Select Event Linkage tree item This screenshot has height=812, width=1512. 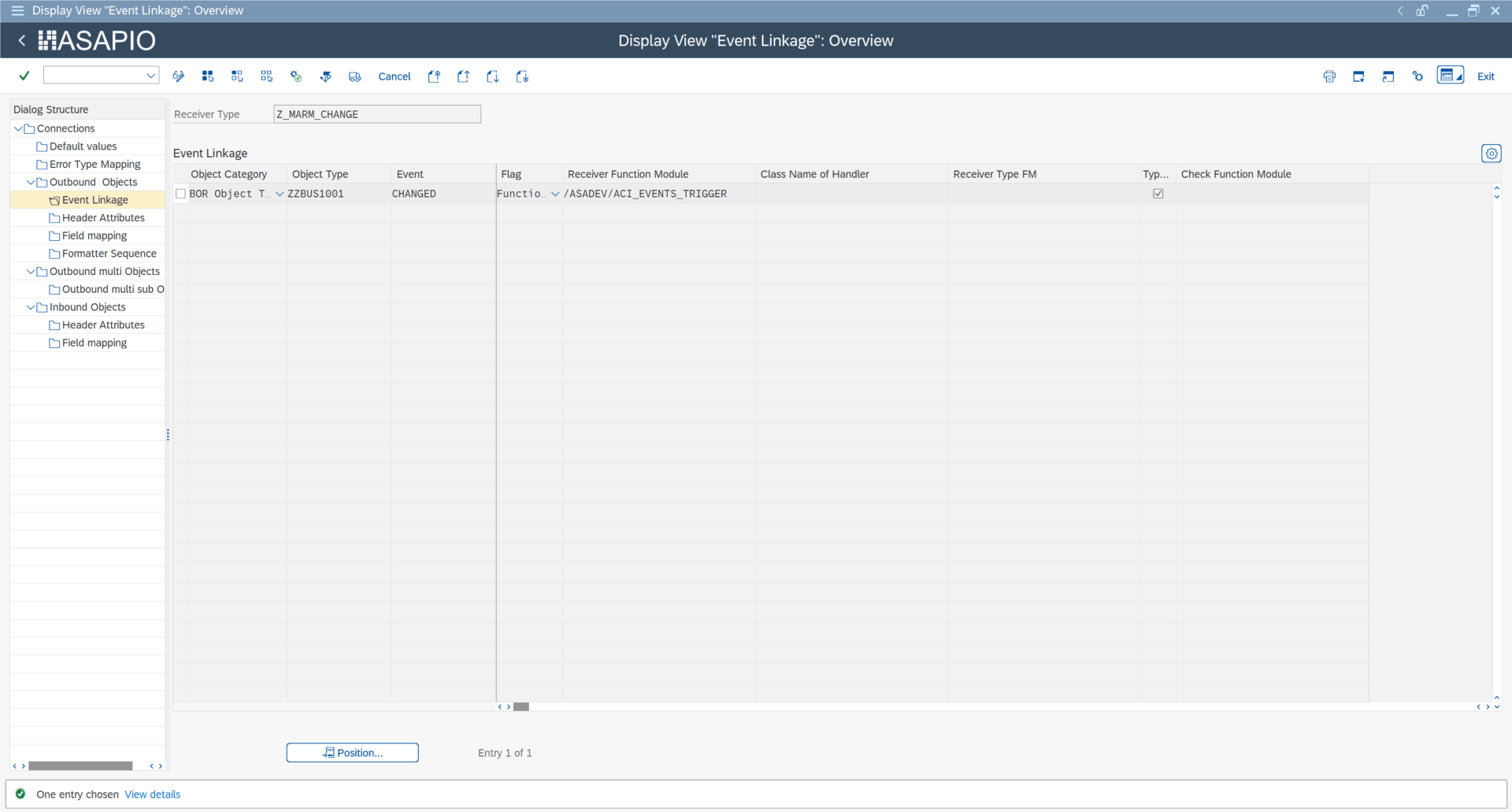click(94, 200)
